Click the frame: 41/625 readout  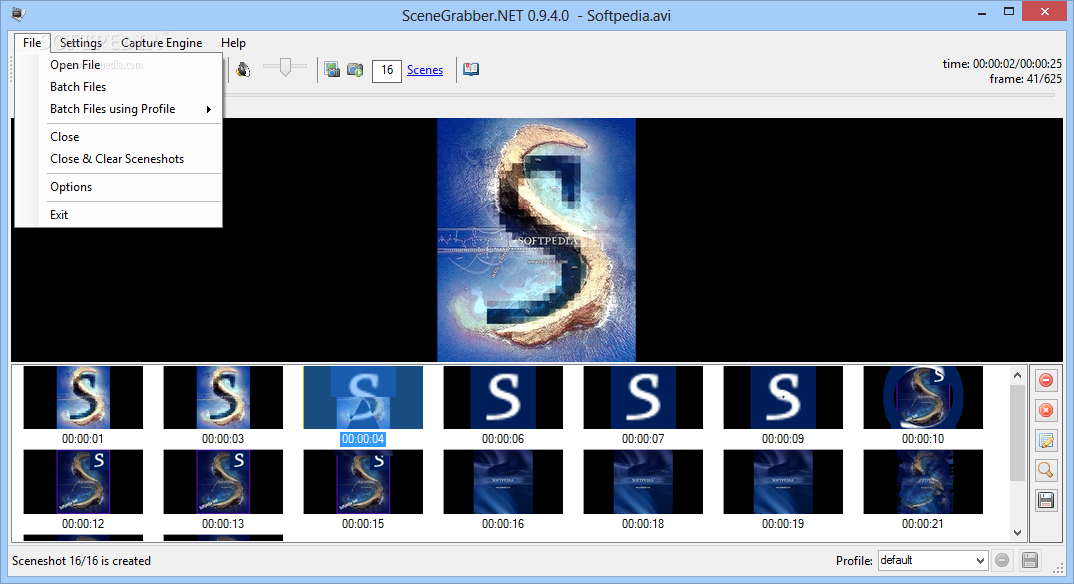coord(1025,79)
